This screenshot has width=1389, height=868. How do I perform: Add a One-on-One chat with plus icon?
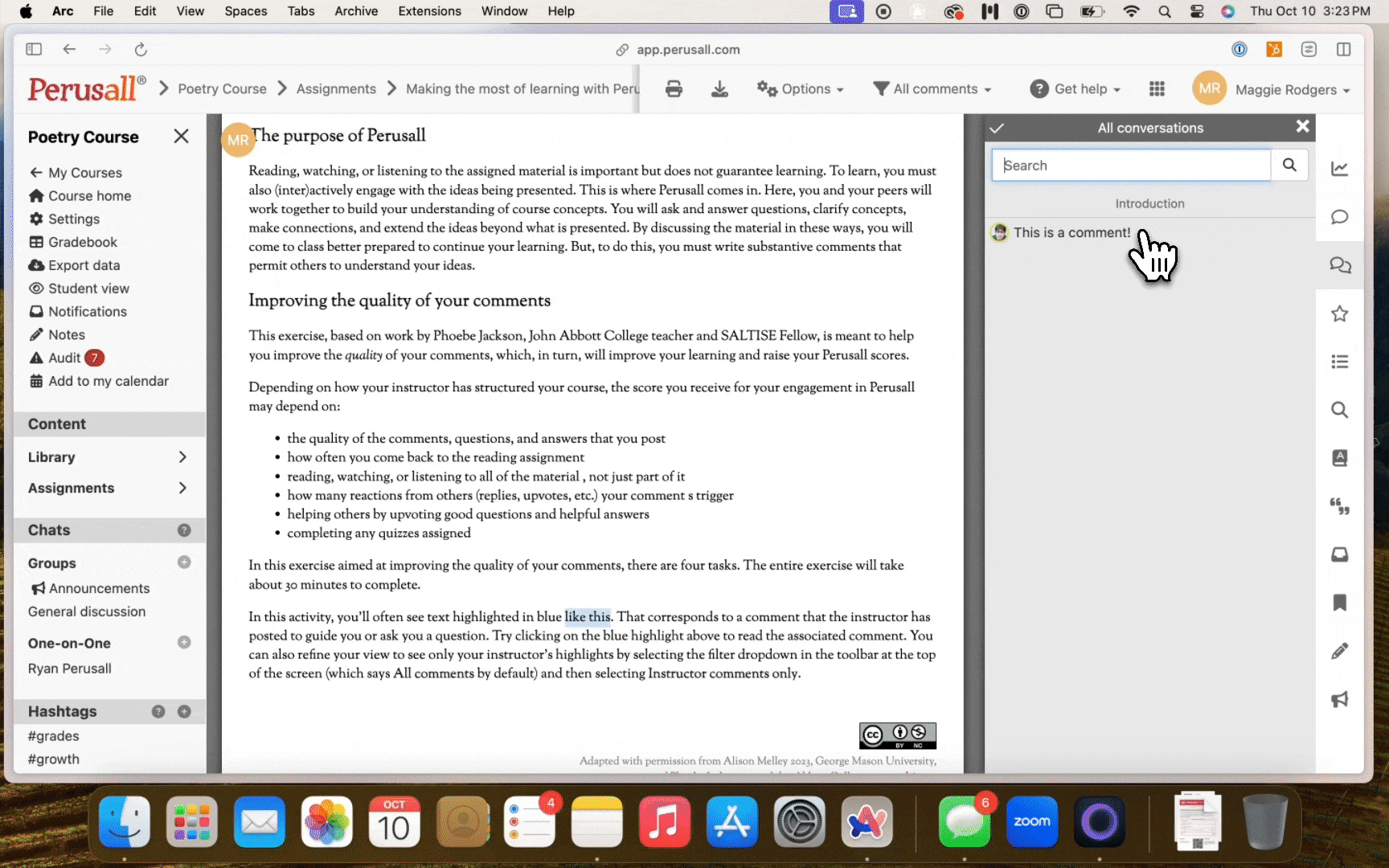(184, 642)
